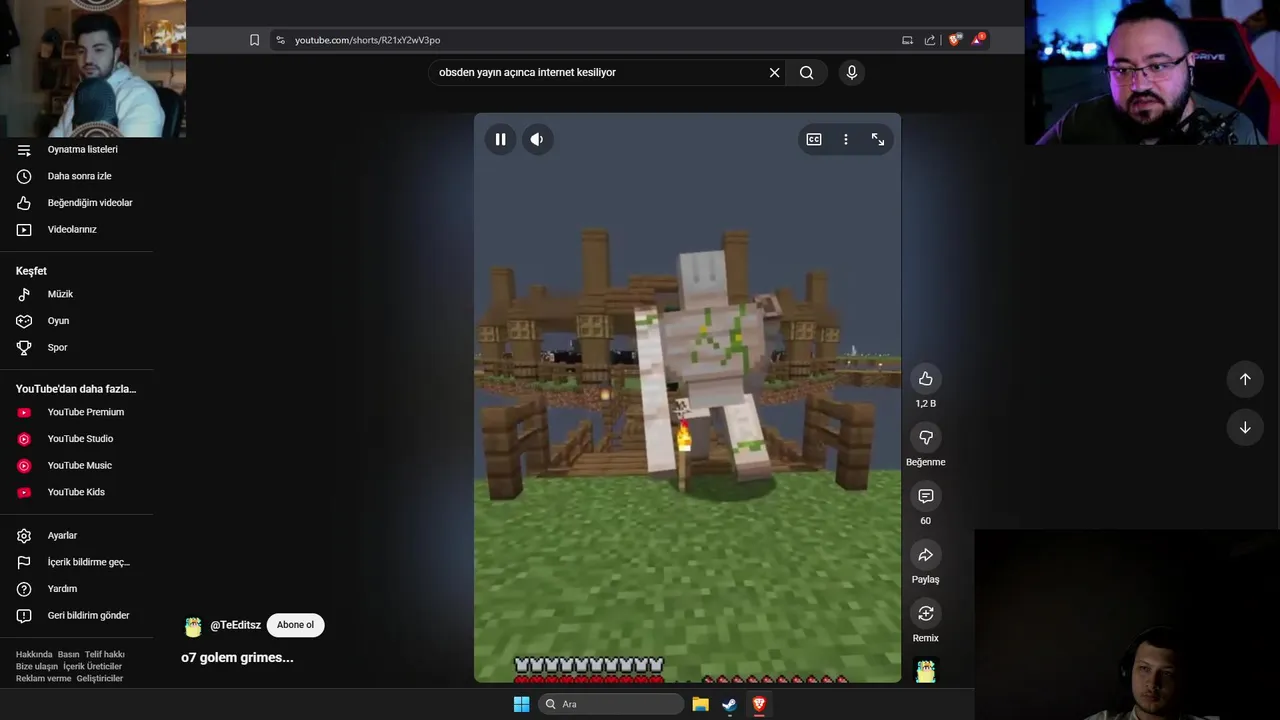
Task: Bookmark this page with bookmark icon
Action: pyautogui.click(x=254, y=40)
